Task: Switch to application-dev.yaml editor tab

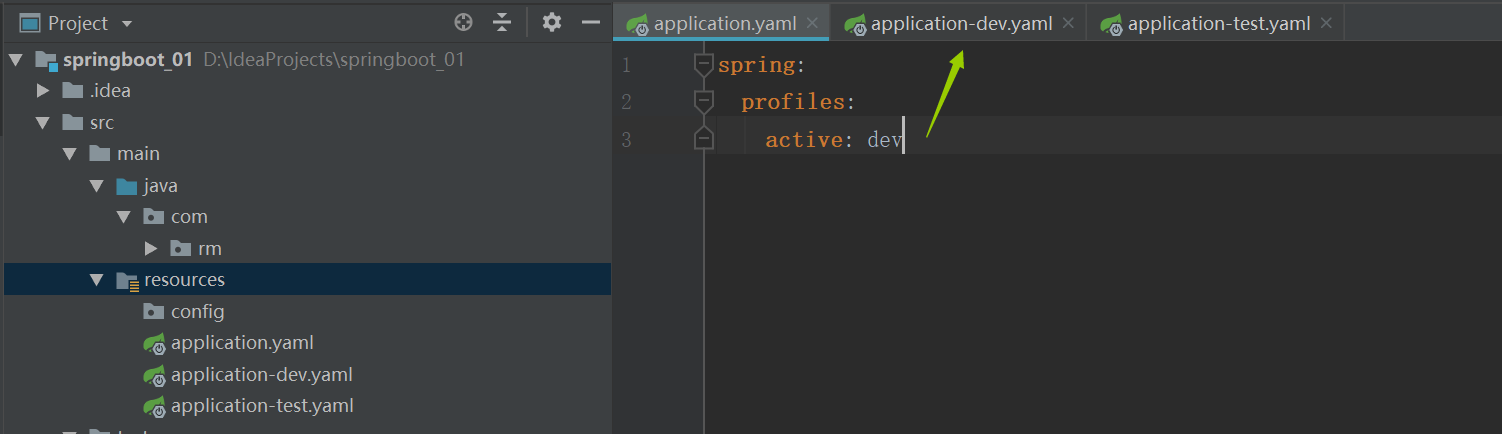Action: [x=958, y=23]
